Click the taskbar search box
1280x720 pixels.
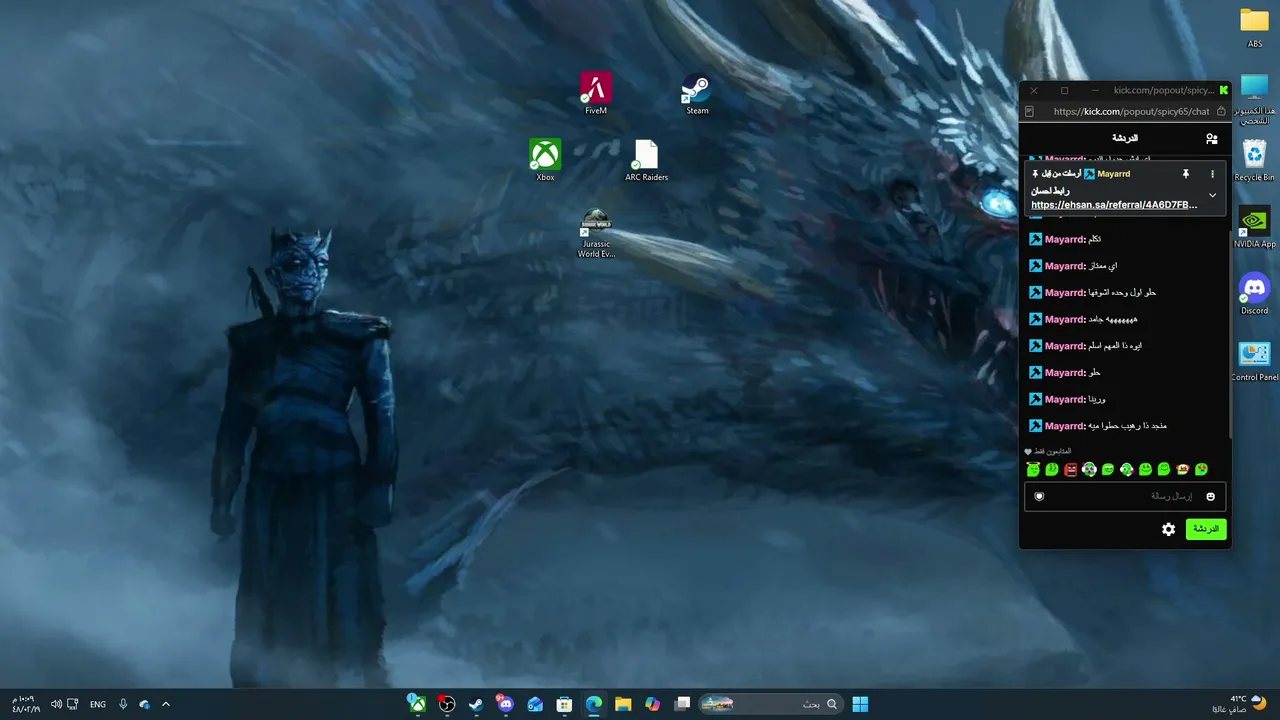(770, 704)
